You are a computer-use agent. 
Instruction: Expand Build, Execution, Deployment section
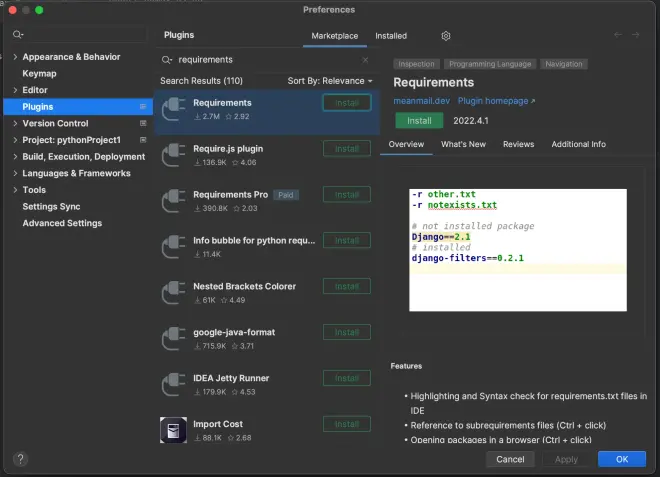coord(15,157)
